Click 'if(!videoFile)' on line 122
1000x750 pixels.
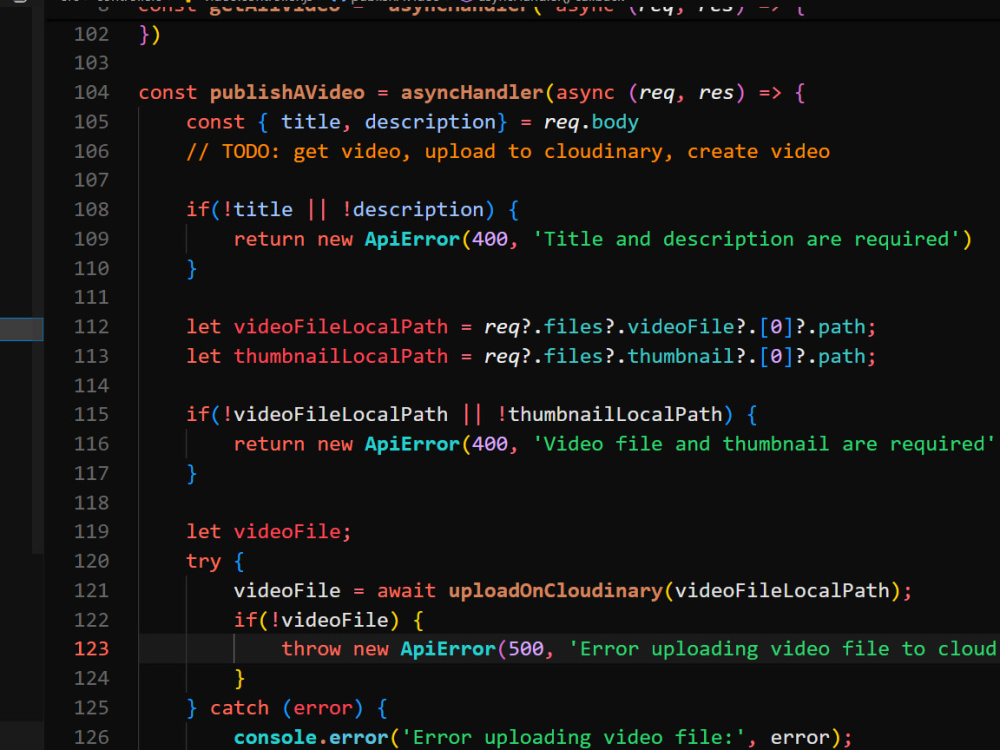316,620
